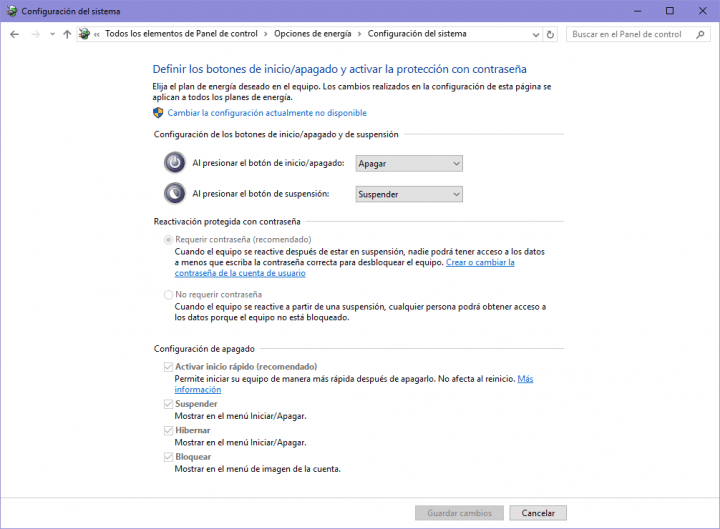
Task: Click the sleep button moon icon
Action: pyautogui.click(x=174, y=193)
